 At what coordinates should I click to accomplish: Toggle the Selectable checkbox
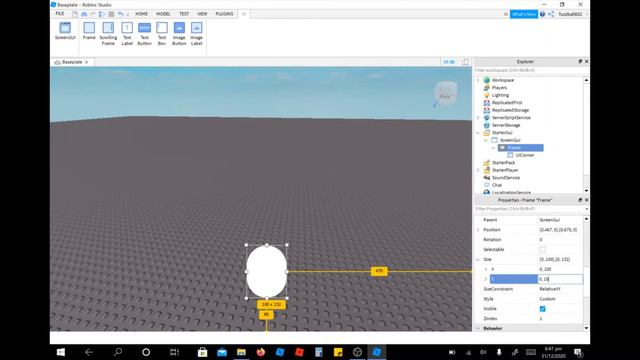coord(542,249)
